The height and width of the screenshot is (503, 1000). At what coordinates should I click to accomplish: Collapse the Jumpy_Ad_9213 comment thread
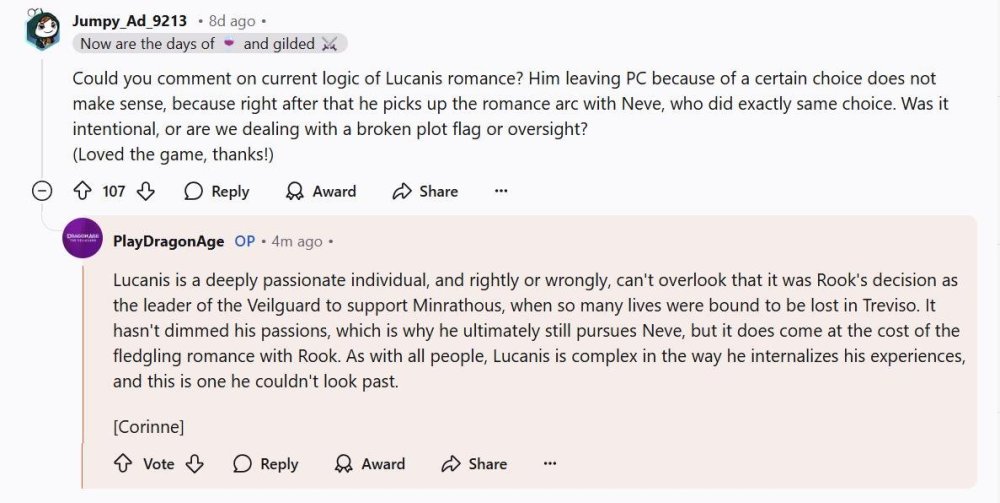(42, 191)
